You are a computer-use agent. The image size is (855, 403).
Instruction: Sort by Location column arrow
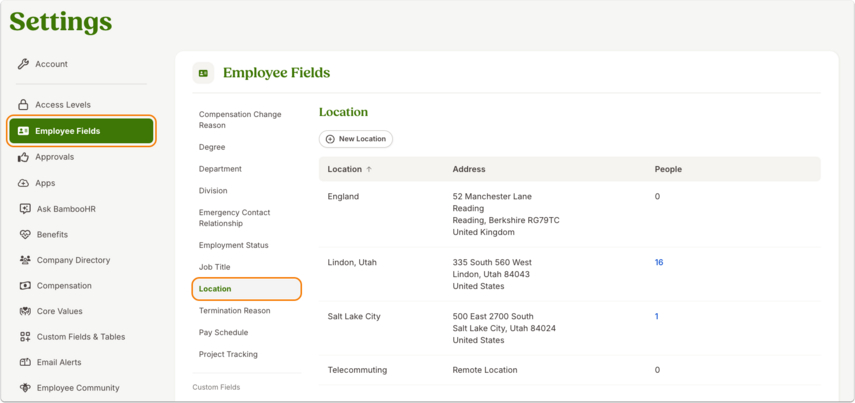click(369, 169)
